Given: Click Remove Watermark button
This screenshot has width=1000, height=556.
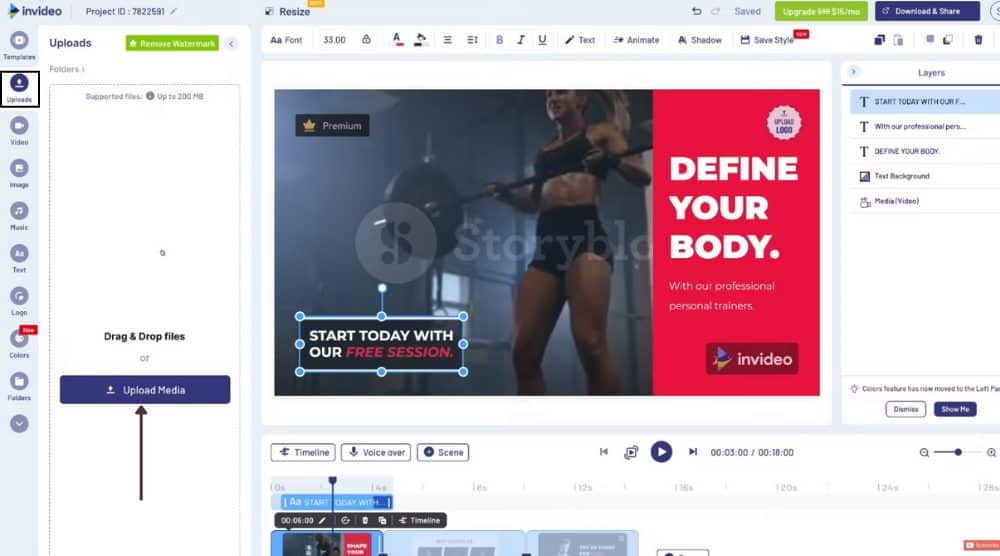Looking at the screenshot, I should (x=172, y=43).
